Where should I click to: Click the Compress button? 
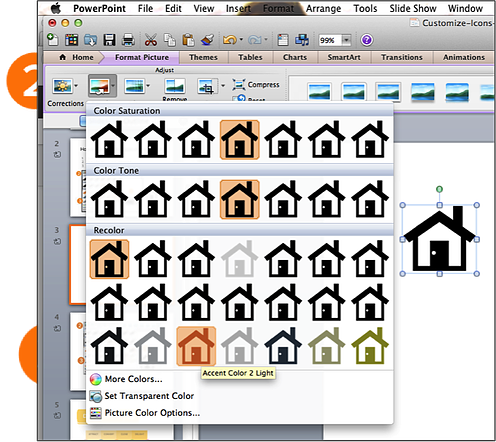pos(256,85)
